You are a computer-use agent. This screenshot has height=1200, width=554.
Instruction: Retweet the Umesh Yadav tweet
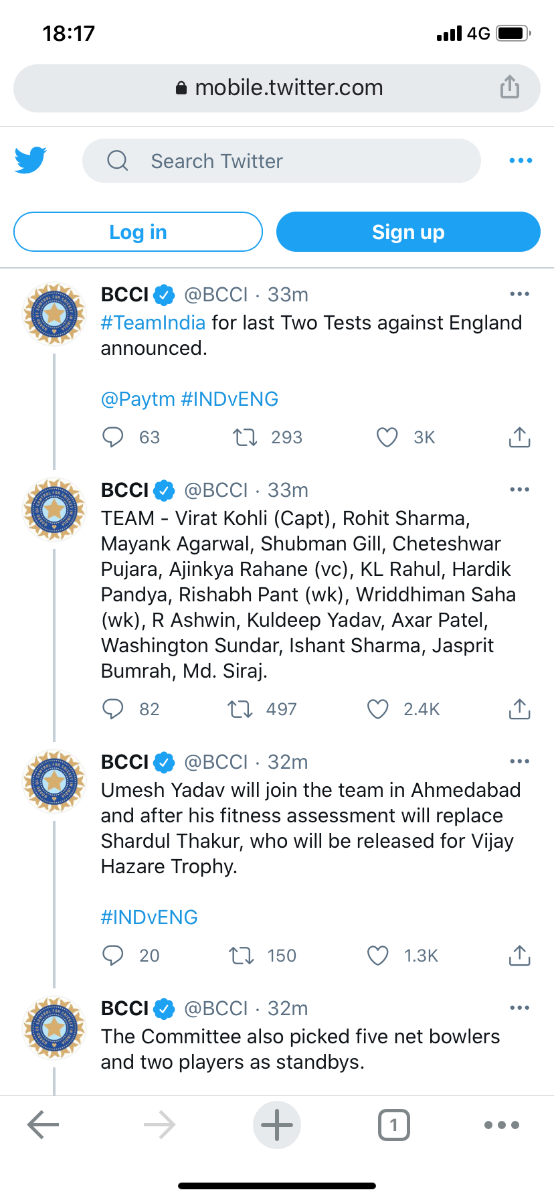242,955
